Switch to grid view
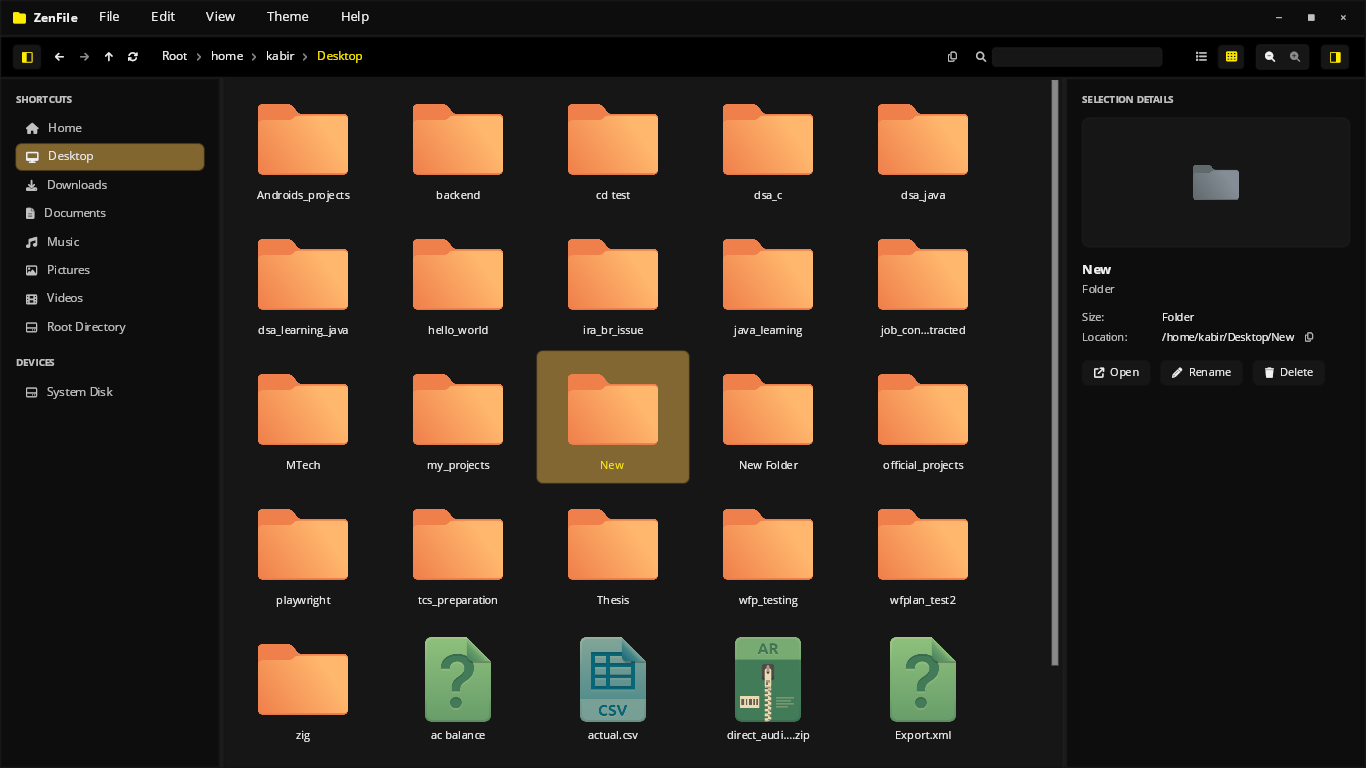1366x768 pixels. click(1231, 57)
